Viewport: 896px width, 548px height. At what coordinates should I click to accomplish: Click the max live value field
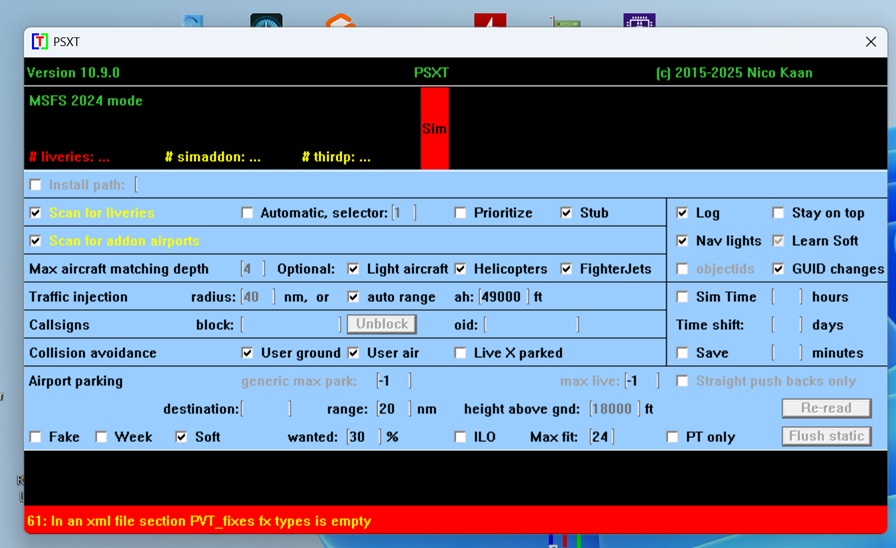642,381
